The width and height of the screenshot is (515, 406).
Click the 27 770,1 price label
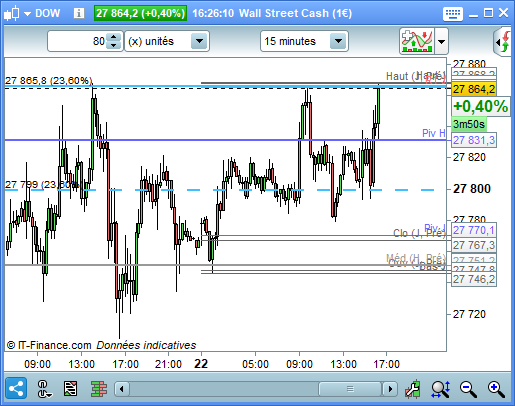pos(474,230)
